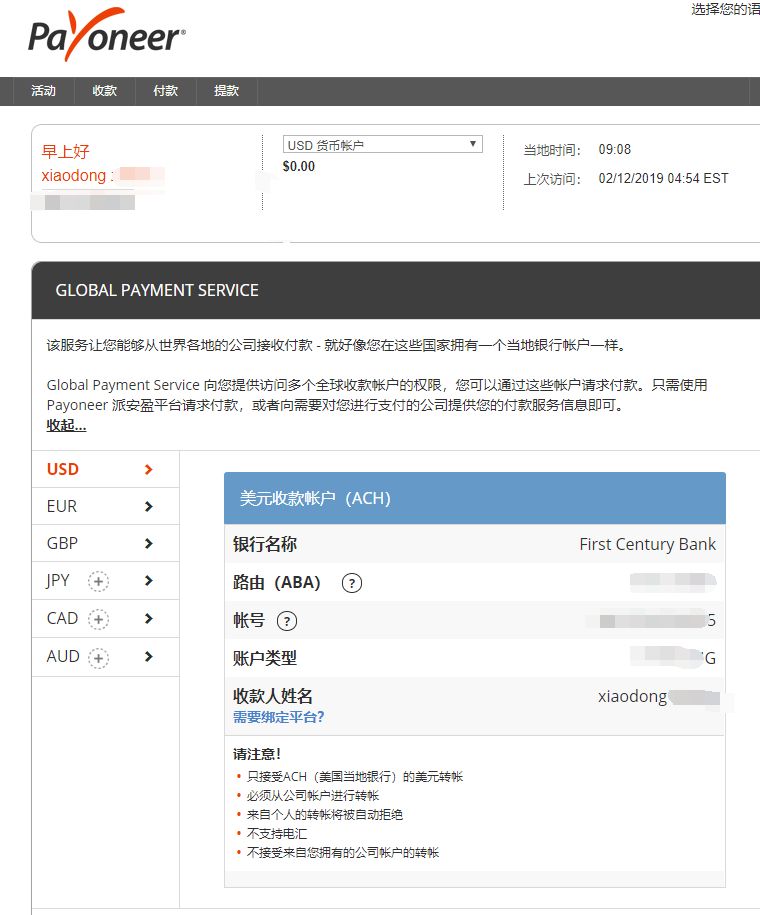
Task: Click the 必须从公司帐户进行转帐 notice line
Action: tap(313, 796)
